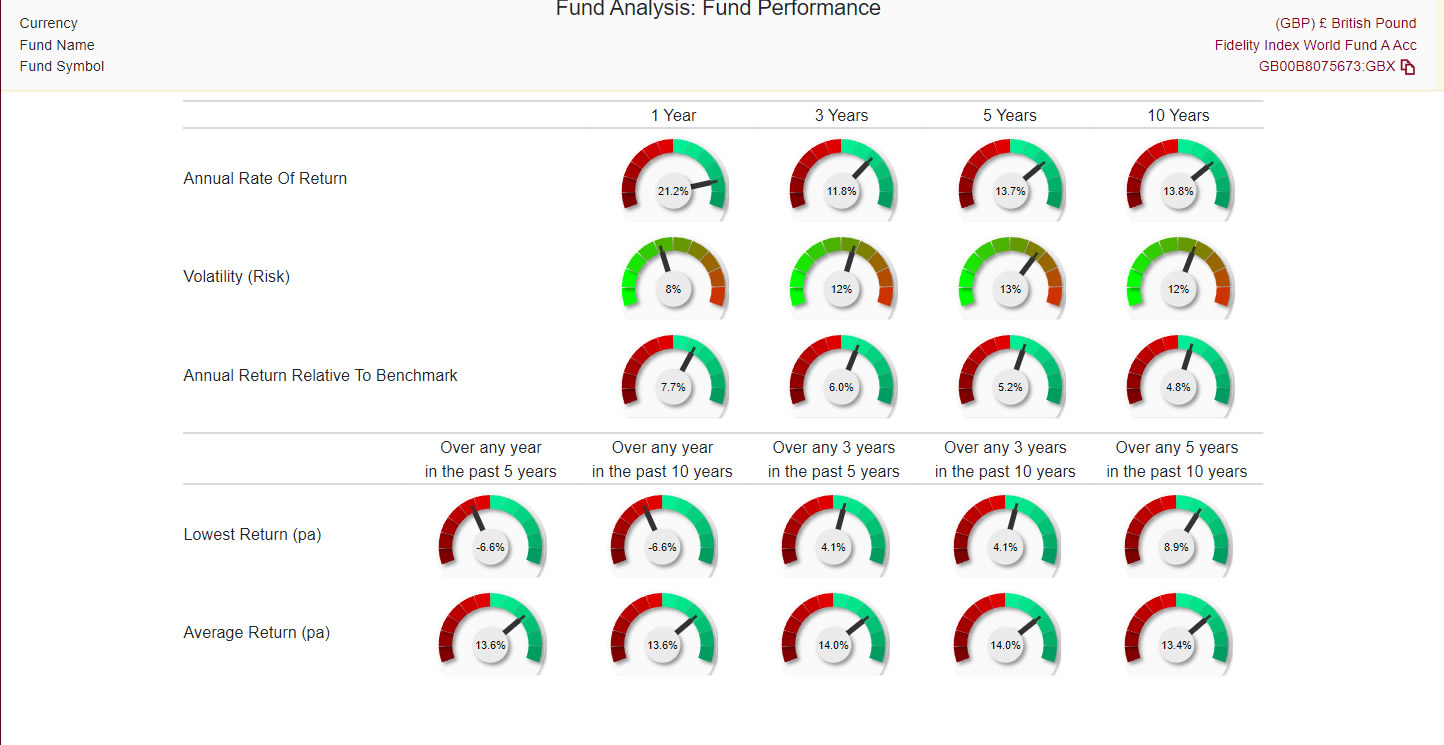The image size is (1444, 745).
Task: Click the 10 Years benchmark gauge showing 4.8%
Action: coord(1178,375)
